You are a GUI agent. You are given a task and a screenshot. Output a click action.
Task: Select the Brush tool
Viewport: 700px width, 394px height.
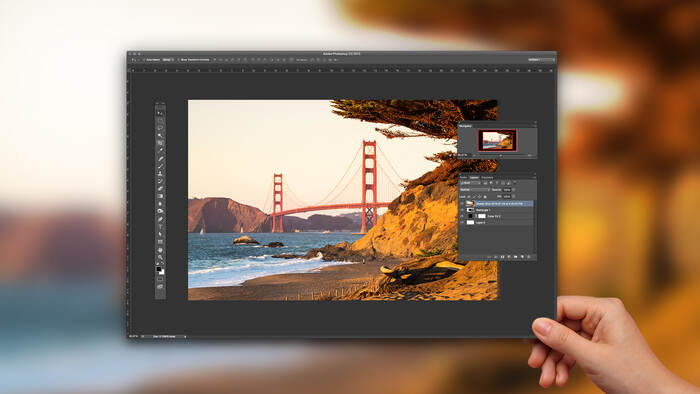pos(160,166)
